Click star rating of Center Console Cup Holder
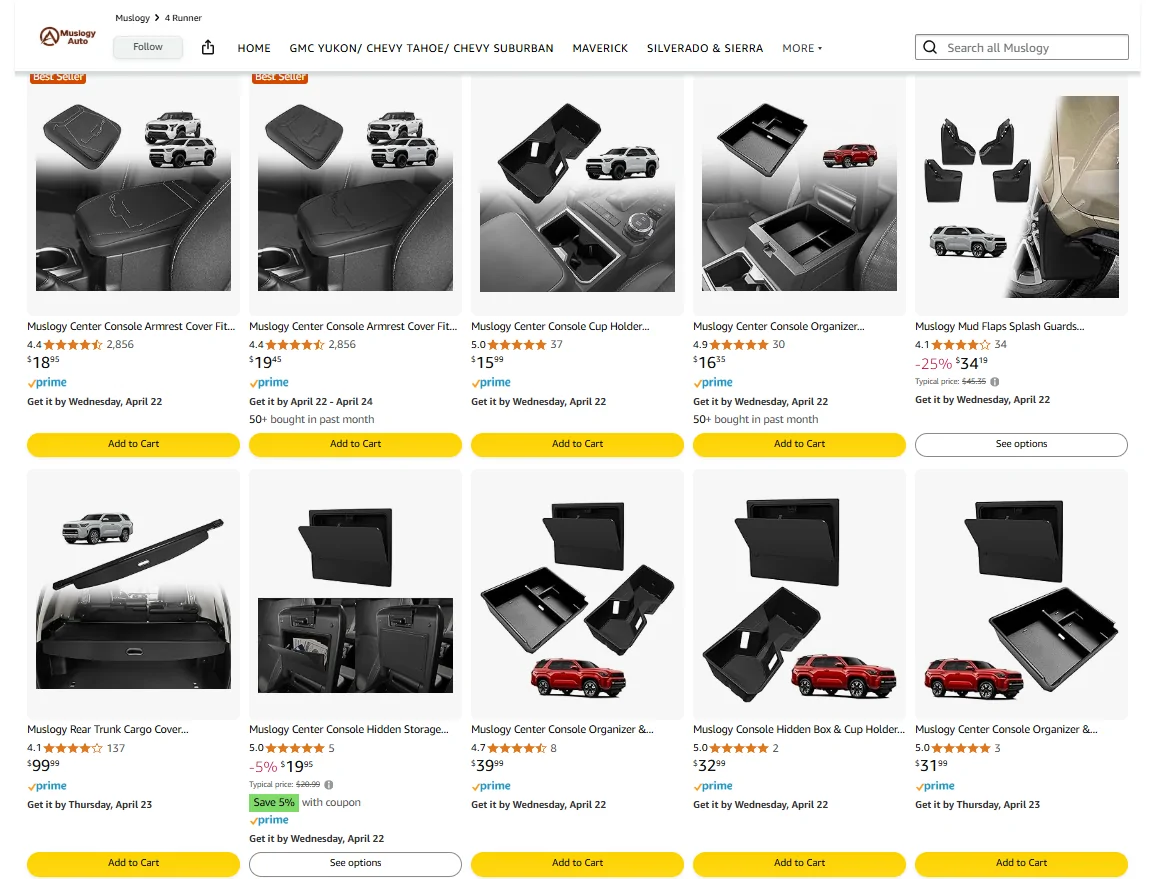 pyautogui.click(x=516, y=345)
